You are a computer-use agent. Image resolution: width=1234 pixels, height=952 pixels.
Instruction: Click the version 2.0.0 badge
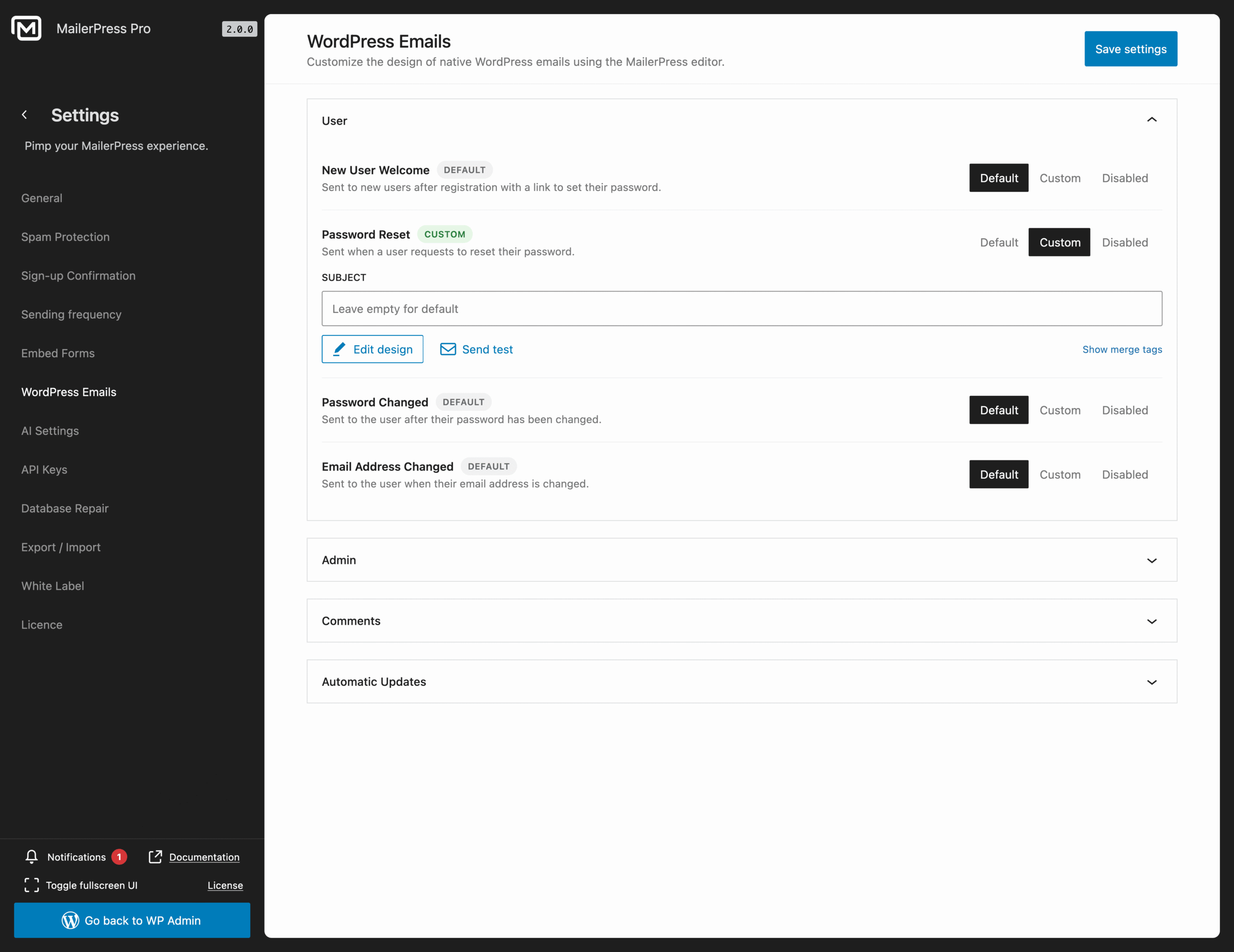[240, 29]
